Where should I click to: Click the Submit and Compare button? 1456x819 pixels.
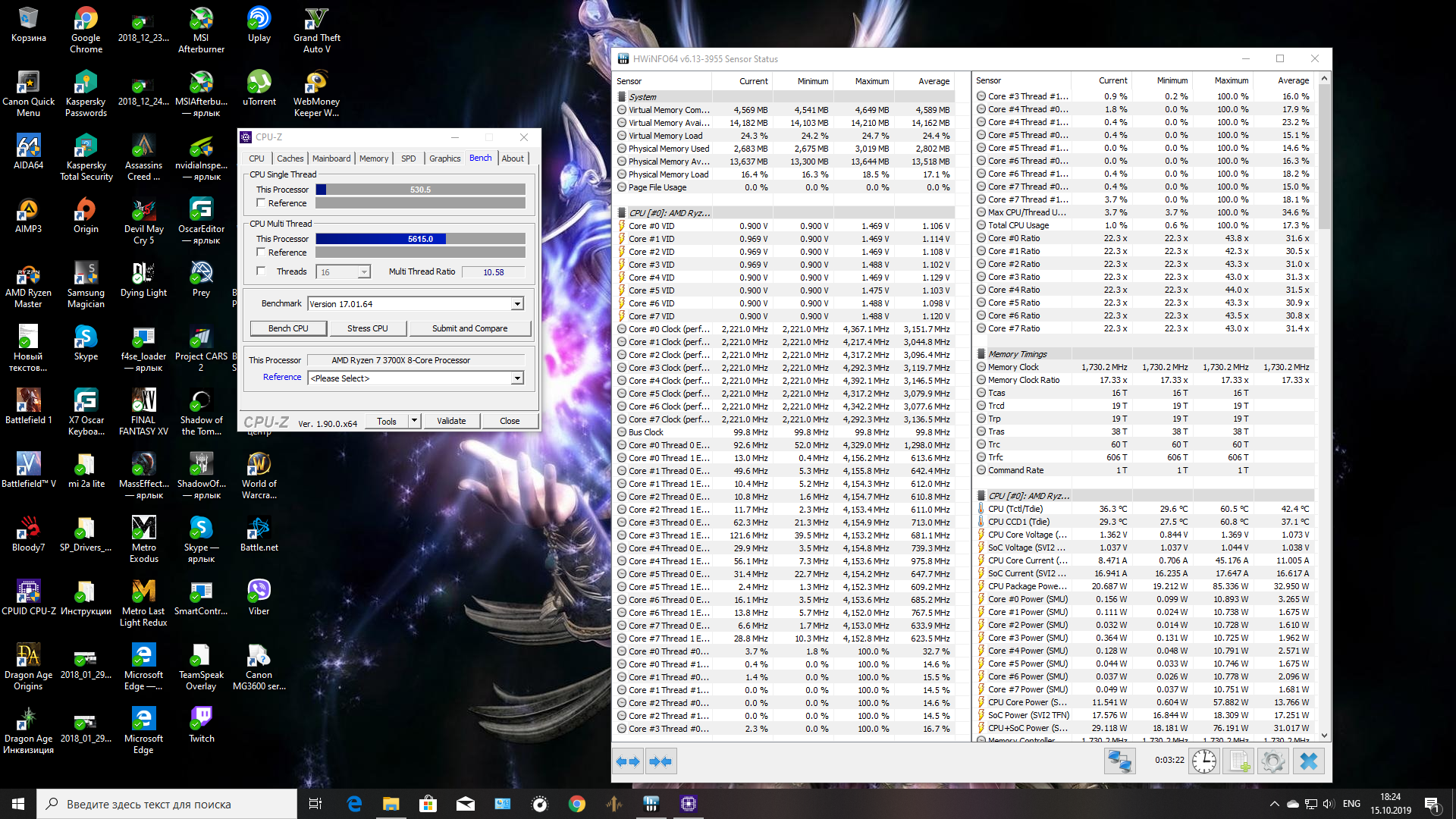[x=469, y=328]
